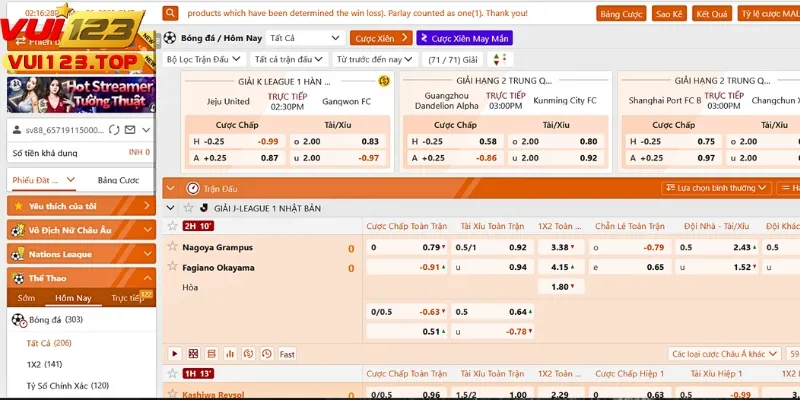Select Tất Cả (206) sidebar item

pos(49,343)
